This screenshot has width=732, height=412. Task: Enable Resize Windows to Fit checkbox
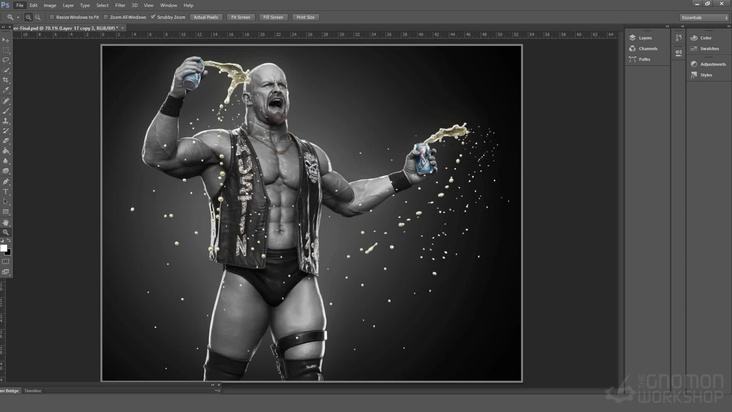(x=52, y=17)
